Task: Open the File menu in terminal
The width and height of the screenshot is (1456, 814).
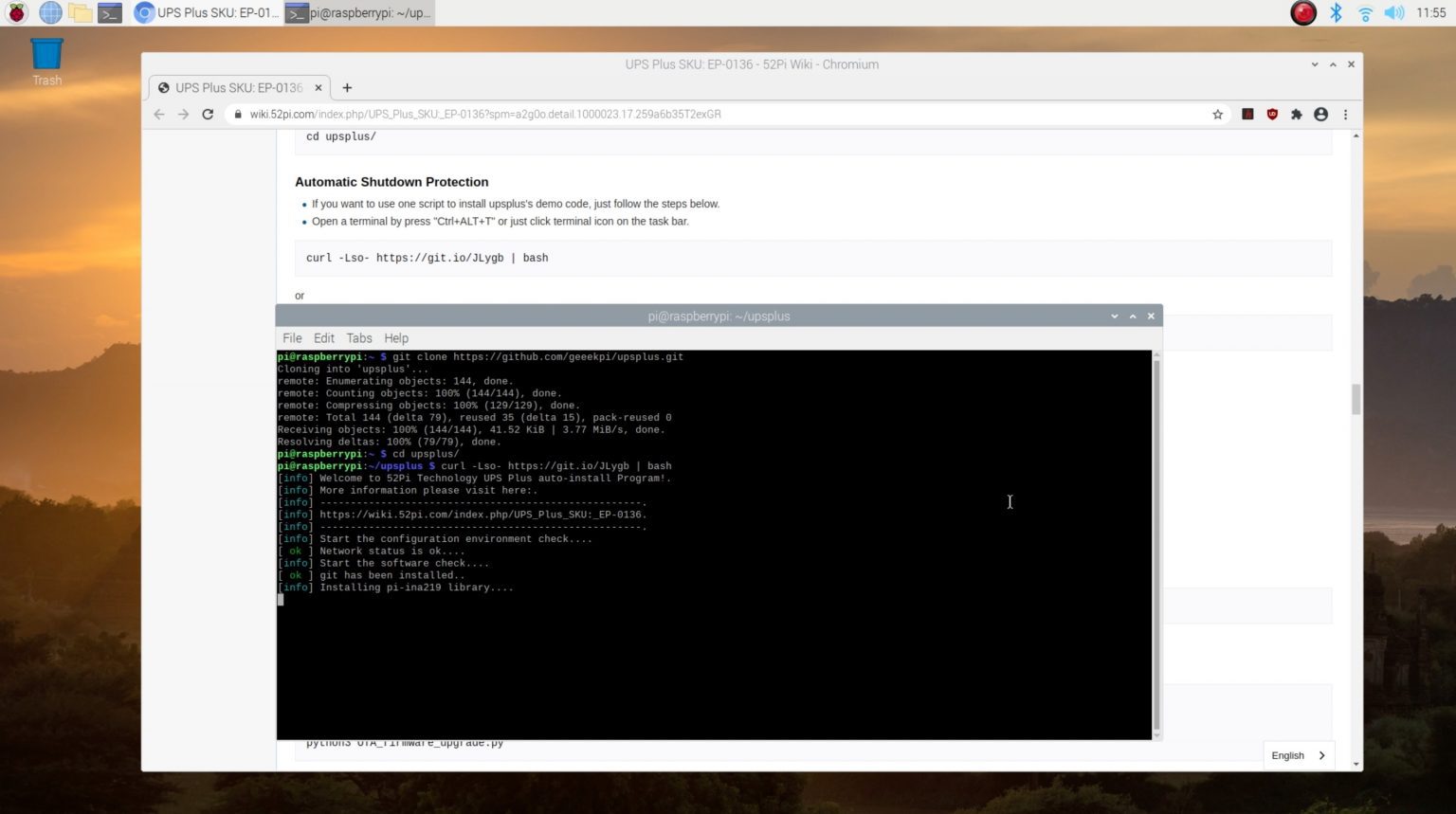Action: (x=292, y=337)
